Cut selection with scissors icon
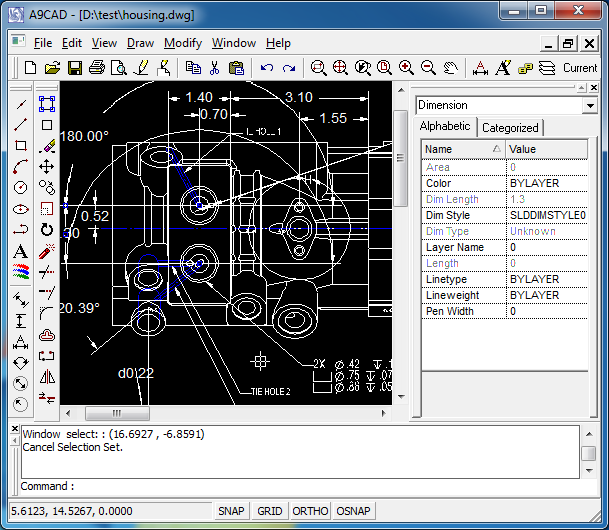Image resolution: width=609 pixels, height=530 pixels. click(214, 68)
